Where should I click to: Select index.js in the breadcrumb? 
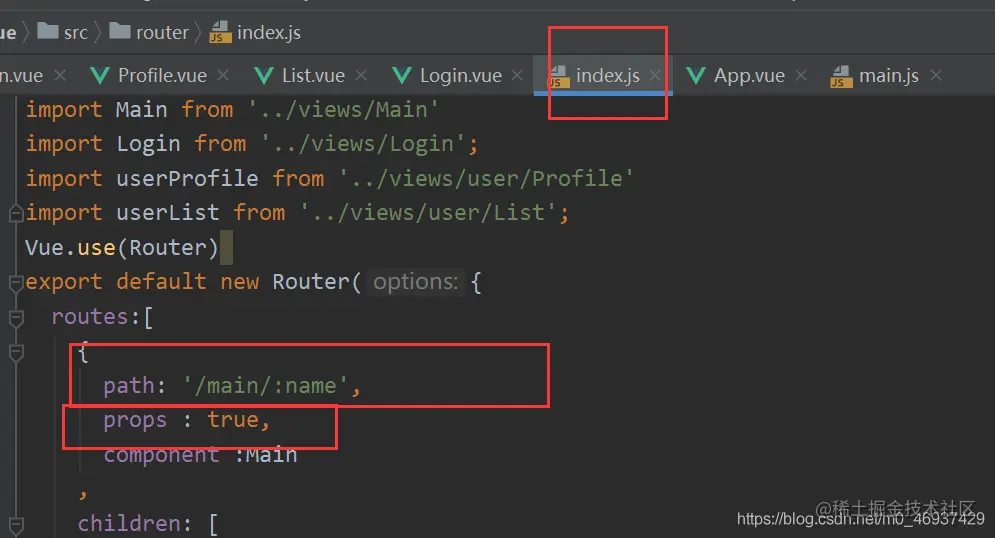tap(269, 32)
